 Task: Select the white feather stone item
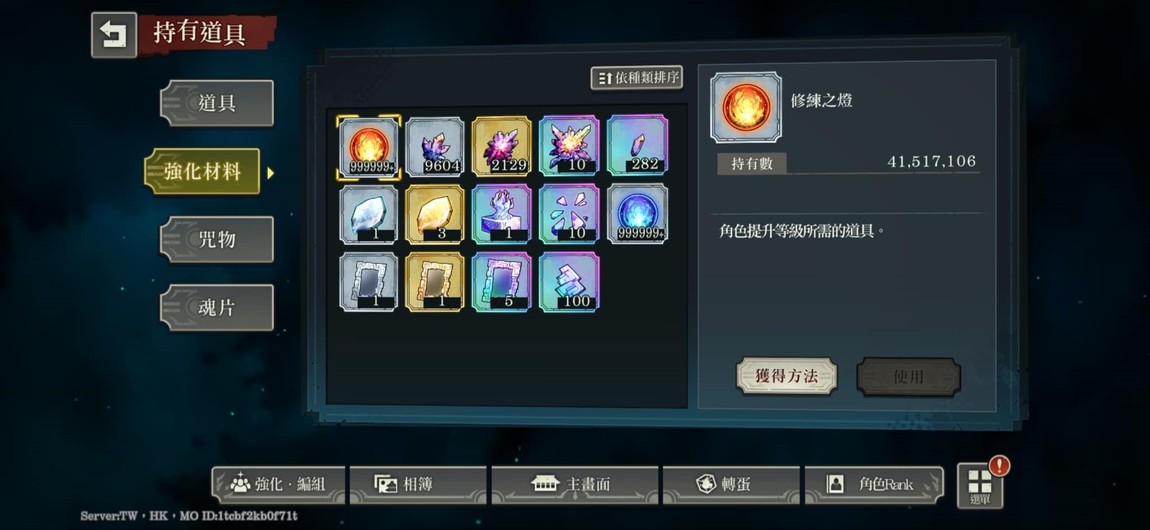[369, 214]
